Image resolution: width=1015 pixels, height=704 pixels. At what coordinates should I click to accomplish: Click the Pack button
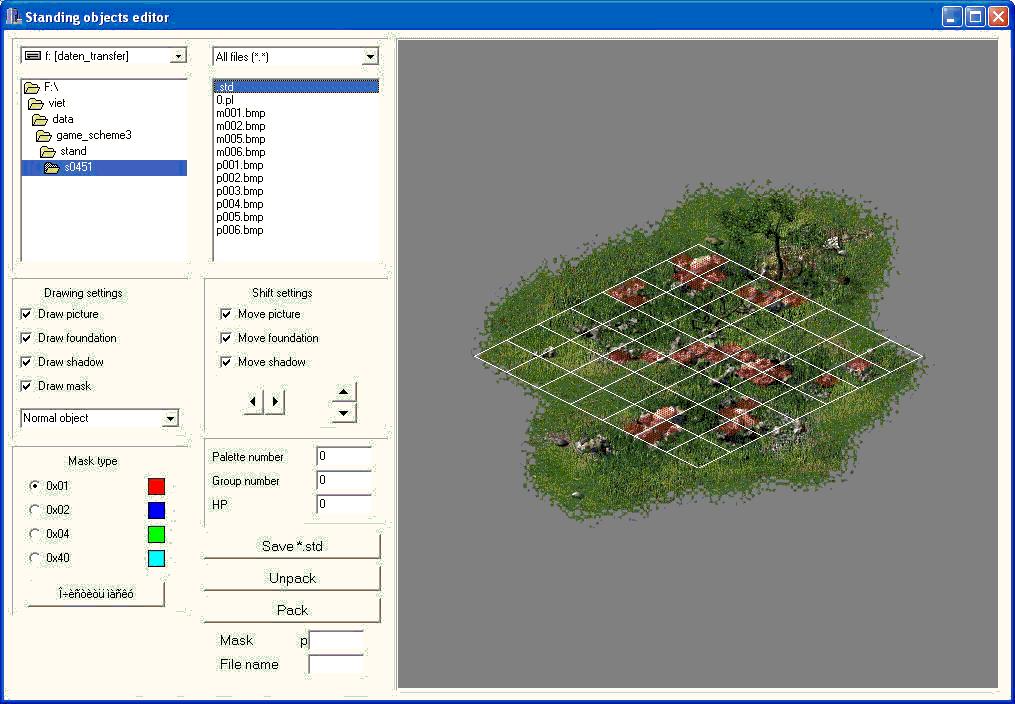click(x=292, y=610)
